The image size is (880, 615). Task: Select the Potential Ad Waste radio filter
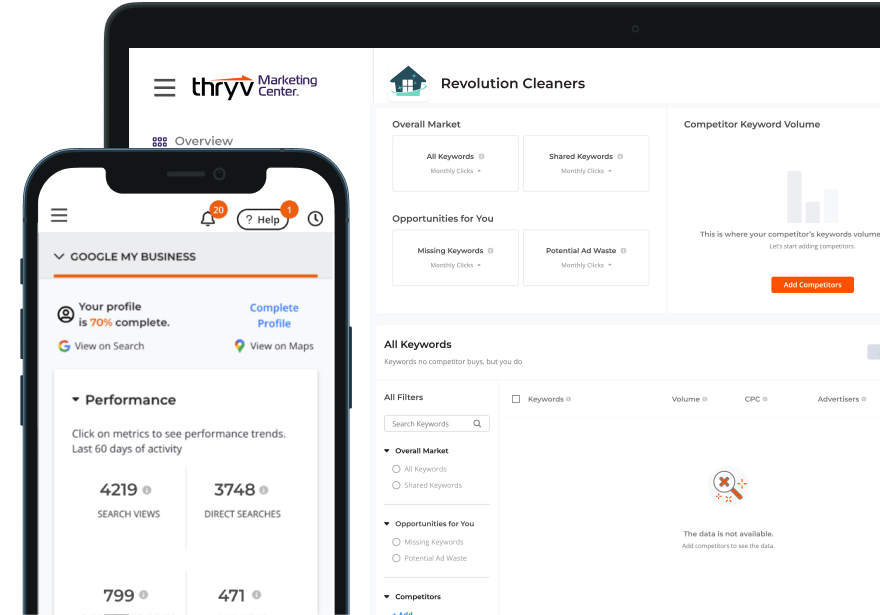[x=396, y=558]
